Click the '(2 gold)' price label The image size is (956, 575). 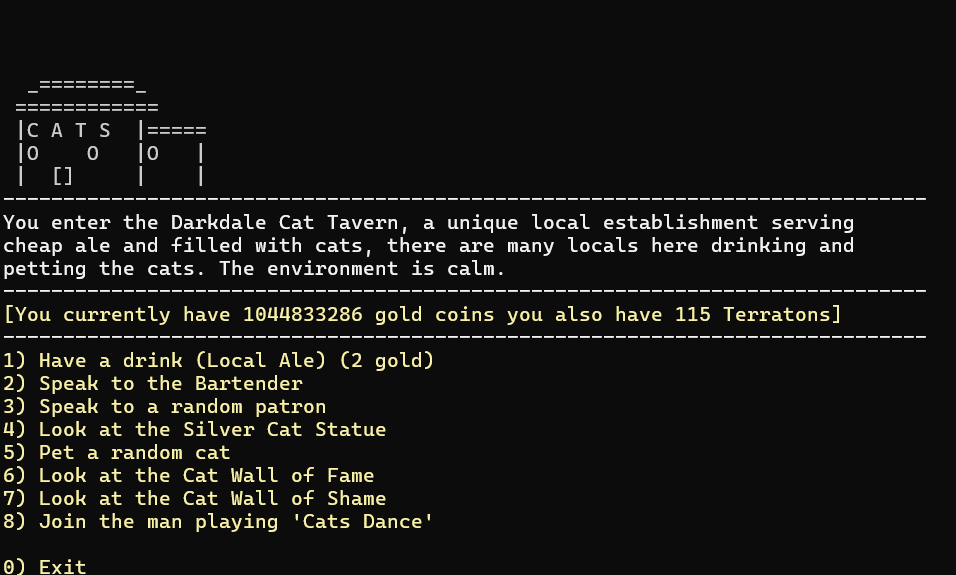click(387, 360)
